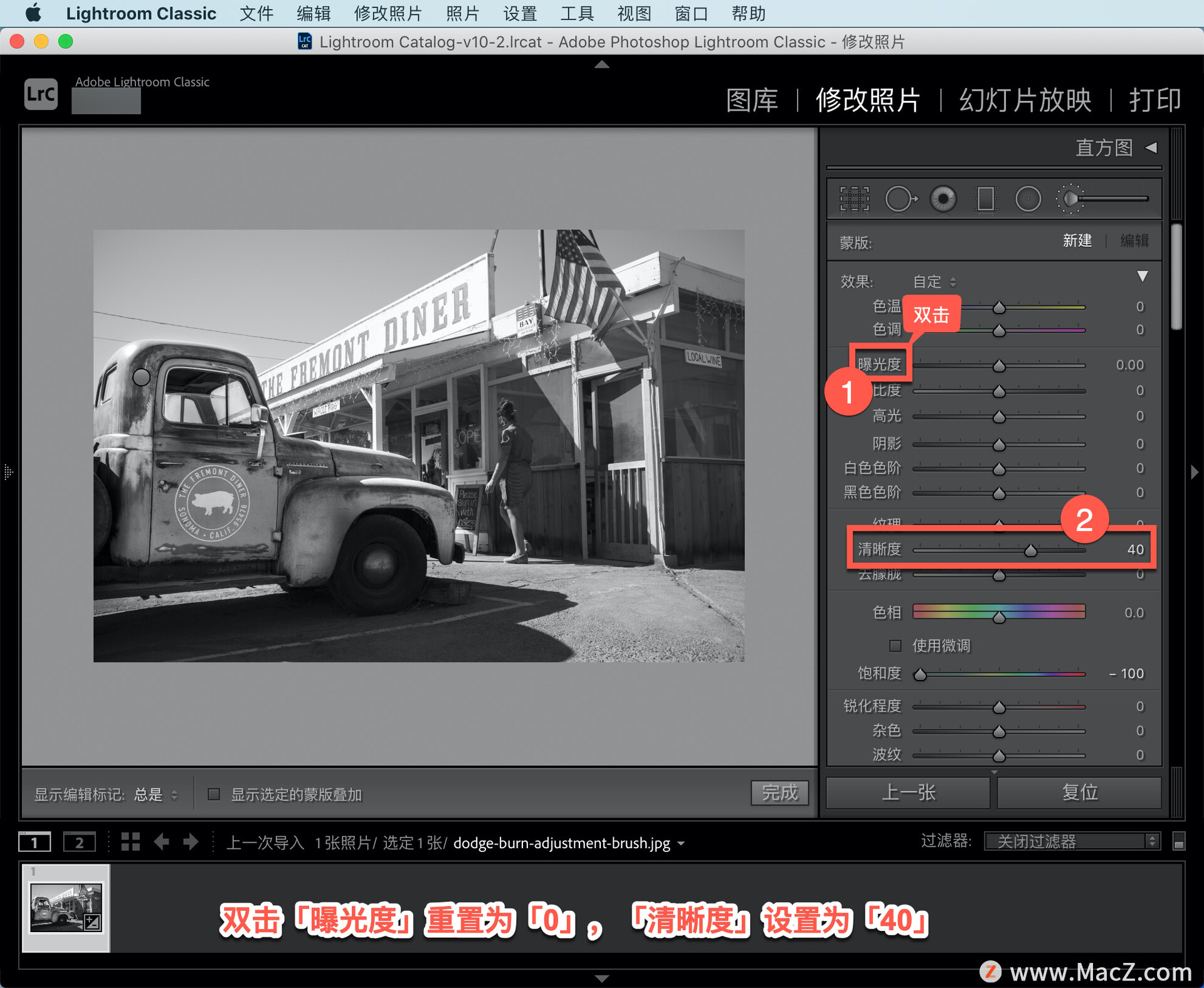Open Show Edit Pins dropdown
The image size is (1204, 988).
[156, 795]
